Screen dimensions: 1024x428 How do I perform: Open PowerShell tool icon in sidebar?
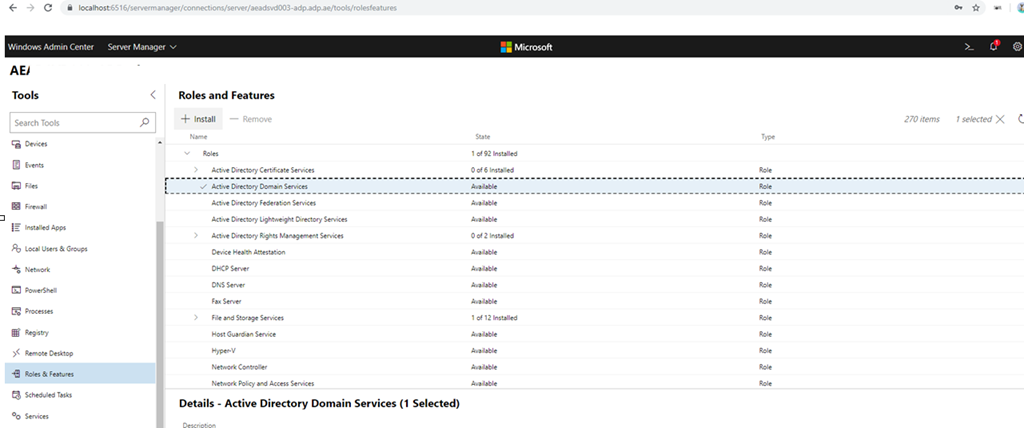(16, 291)
